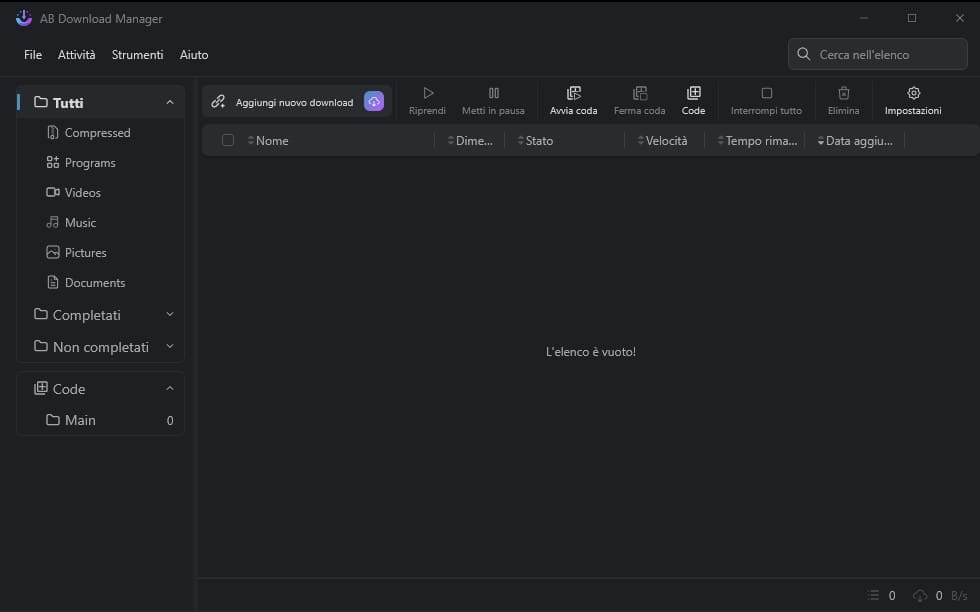Expand the Completati chevron

click(x=170, y=314)
